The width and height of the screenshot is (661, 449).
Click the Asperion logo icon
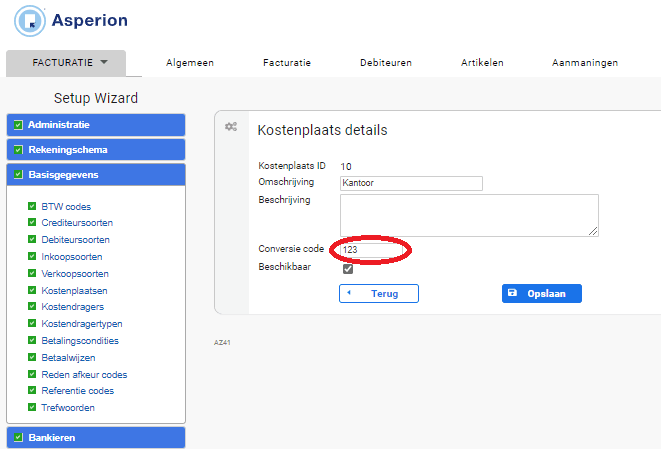[x=30, y=21]
